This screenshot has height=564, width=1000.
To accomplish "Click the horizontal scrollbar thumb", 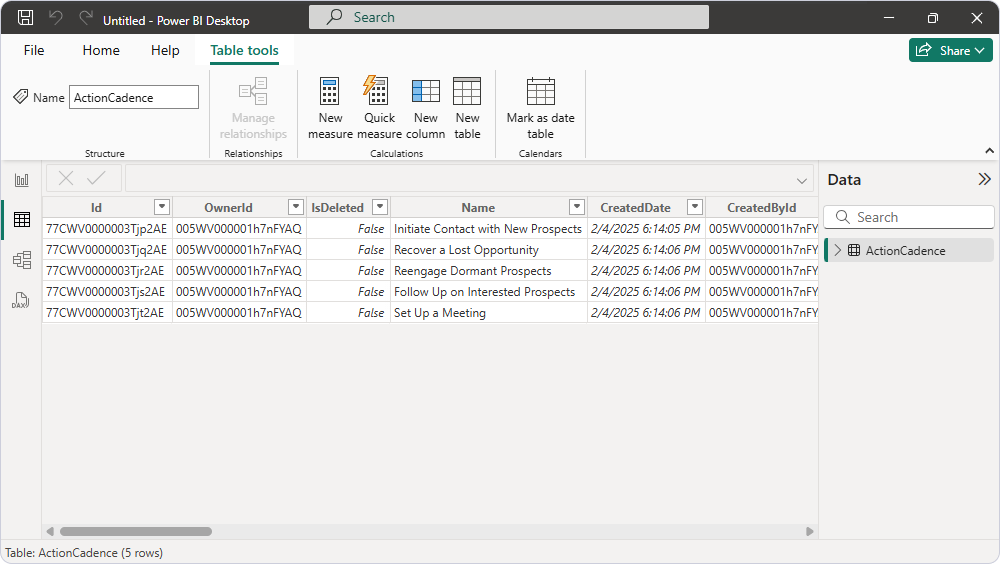I will [136, 531].
